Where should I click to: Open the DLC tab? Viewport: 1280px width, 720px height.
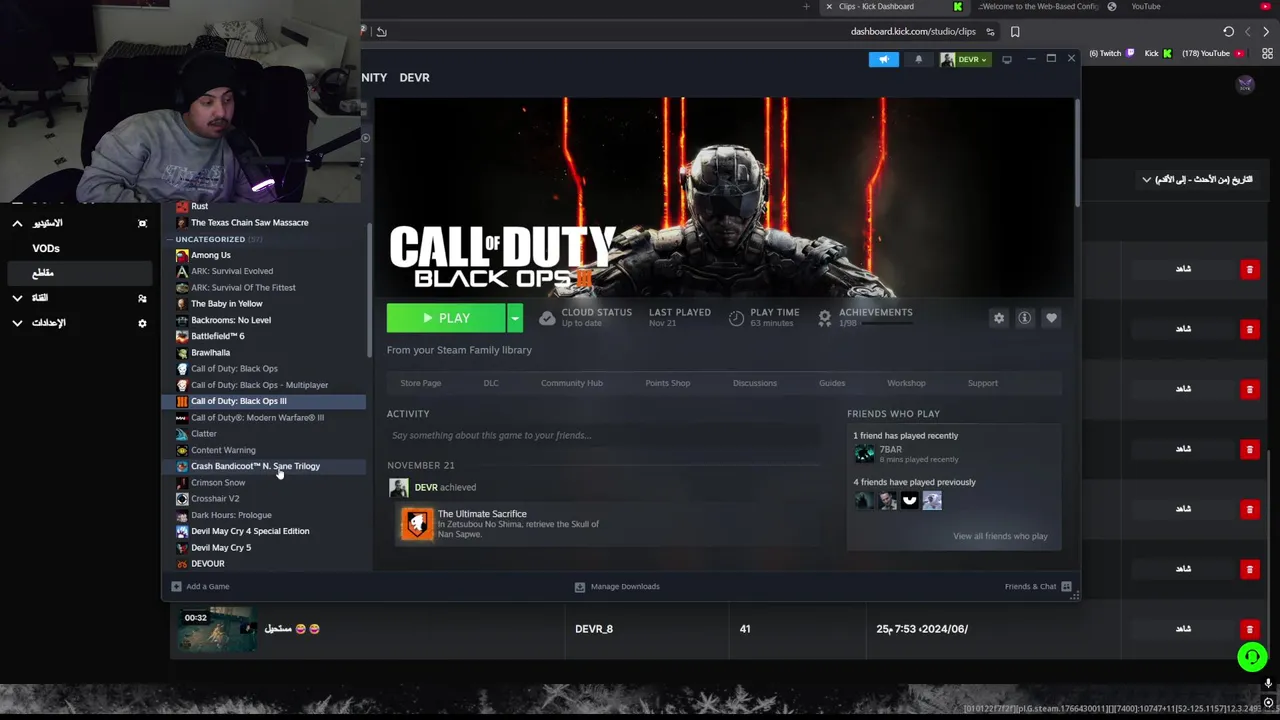[x=491, y=383]
